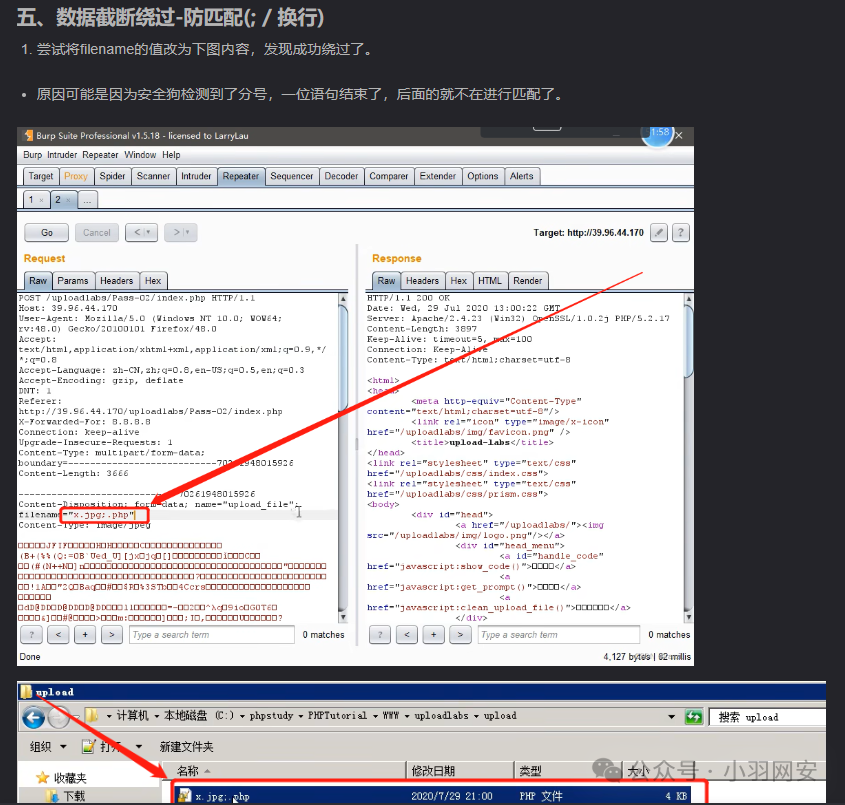This screenshot has width=845, height=805.
Task: Open the Window menu
Action: pyautogui.click(x=140, y=155)
